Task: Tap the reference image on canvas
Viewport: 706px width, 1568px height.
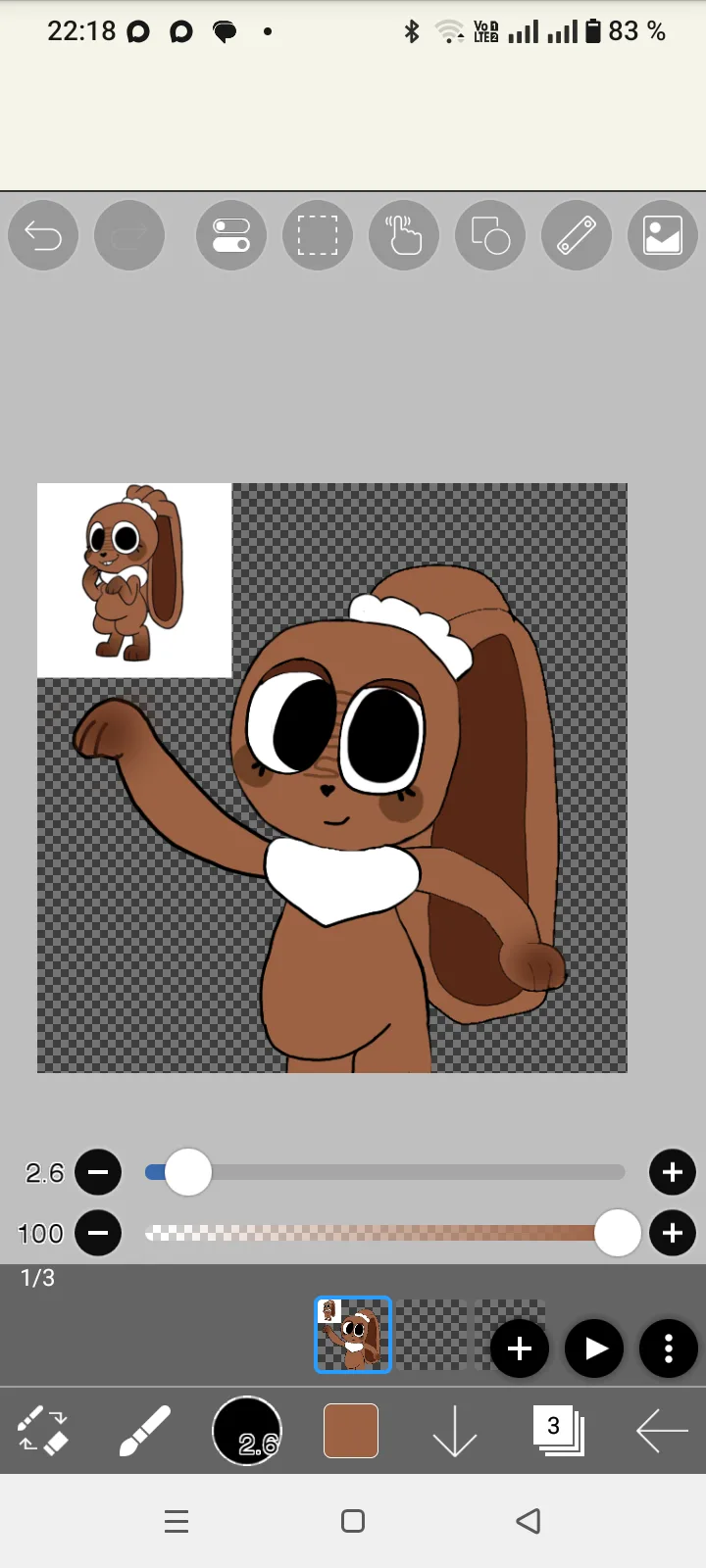Action: [134, 580]
